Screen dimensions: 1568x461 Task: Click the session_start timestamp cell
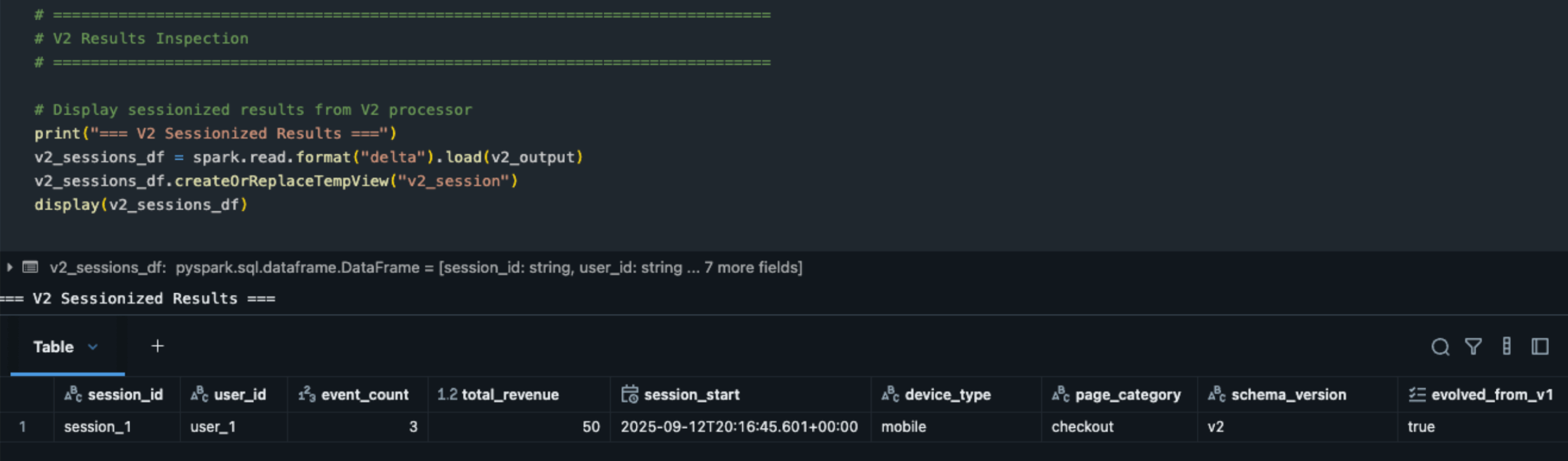tap(738, 427)
